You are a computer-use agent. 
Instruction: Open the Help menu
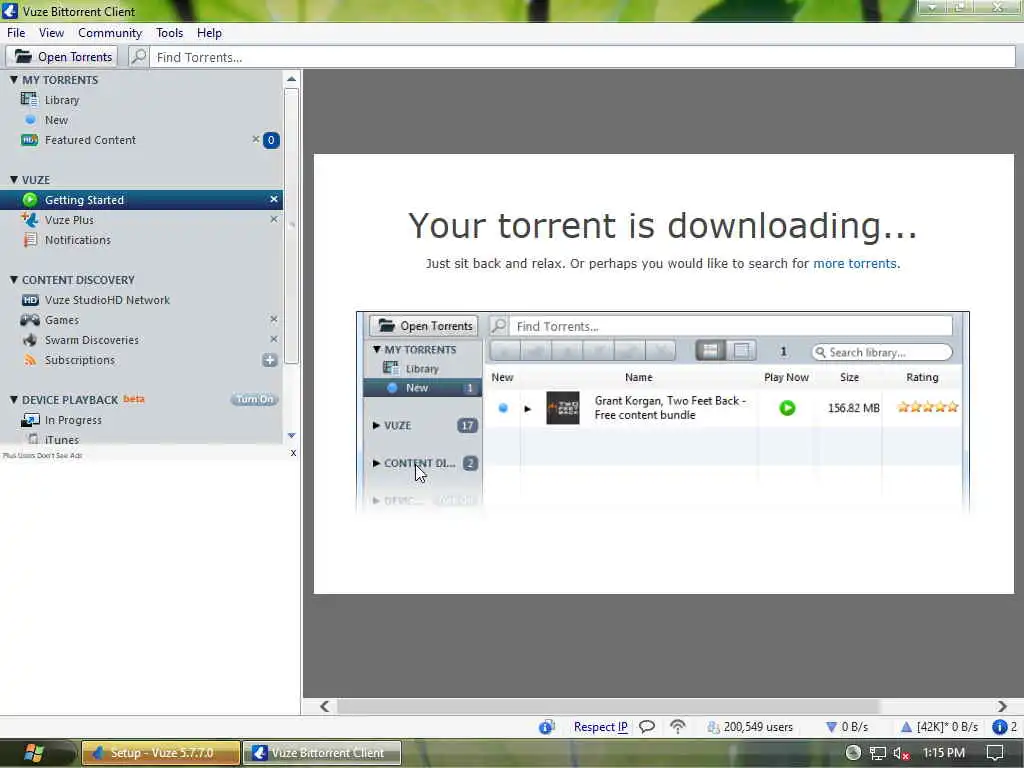pyautogui.click(x=209, y=33)
